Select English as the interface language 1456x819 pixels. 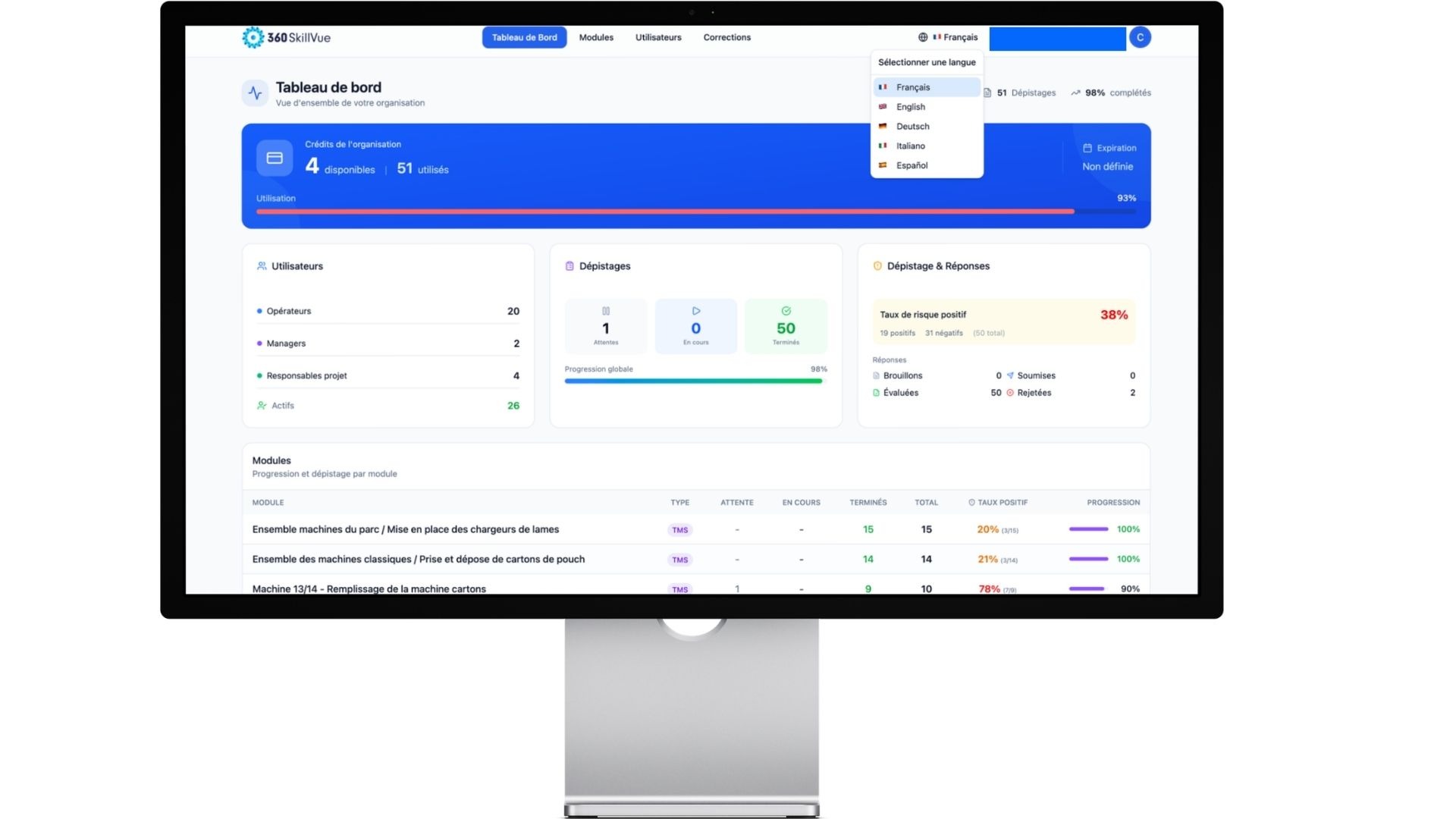tap(910, 106)
